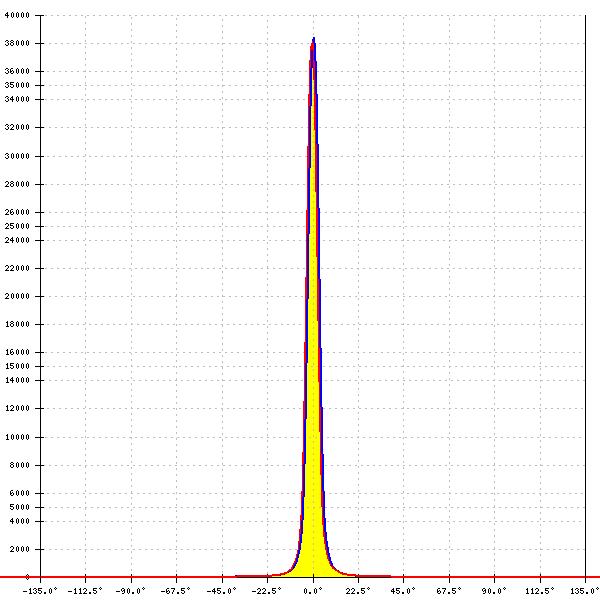Click the 112.5° x-axis label
Screen dimensions: 600x600
pyautogui.click(x=540, y=591)
